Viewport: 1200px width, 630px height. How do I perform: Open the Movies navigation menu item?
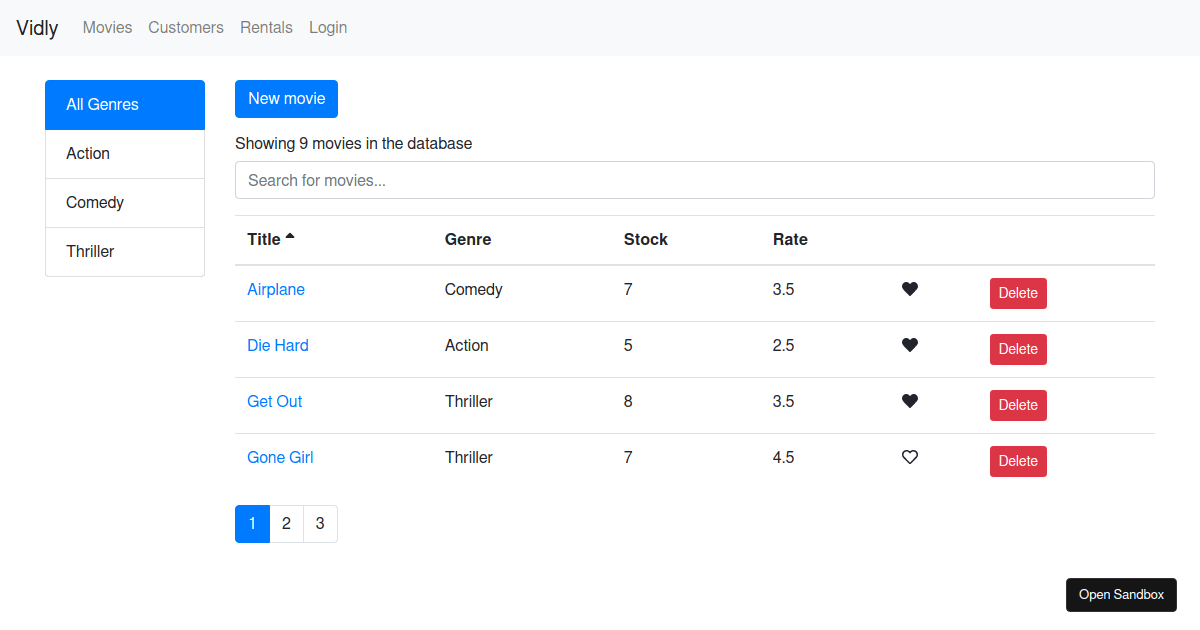pos(107,27)
